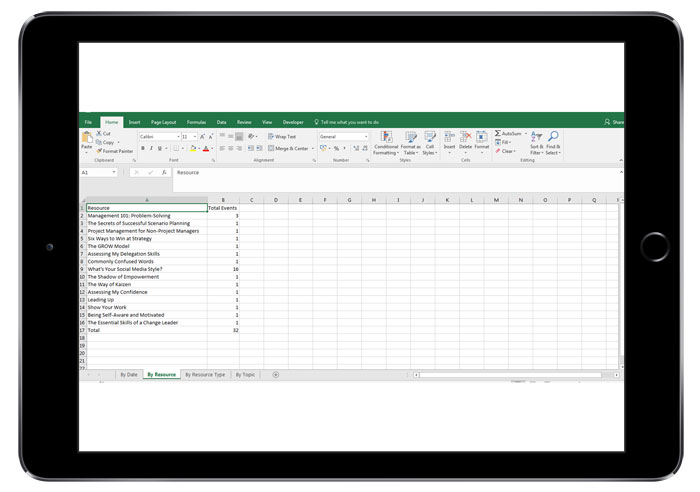The height and width of the screenshot is (492, 700).
Task: Decrease the cell indent
Action: tap(250, 148)
